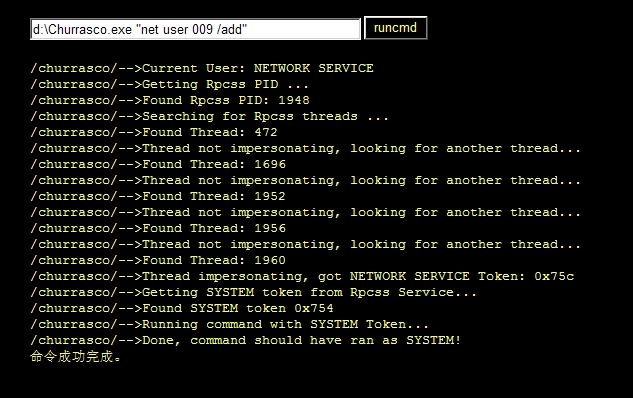Click the runcmd button
The height and width of the screenshot is (398, 633).
395,28
